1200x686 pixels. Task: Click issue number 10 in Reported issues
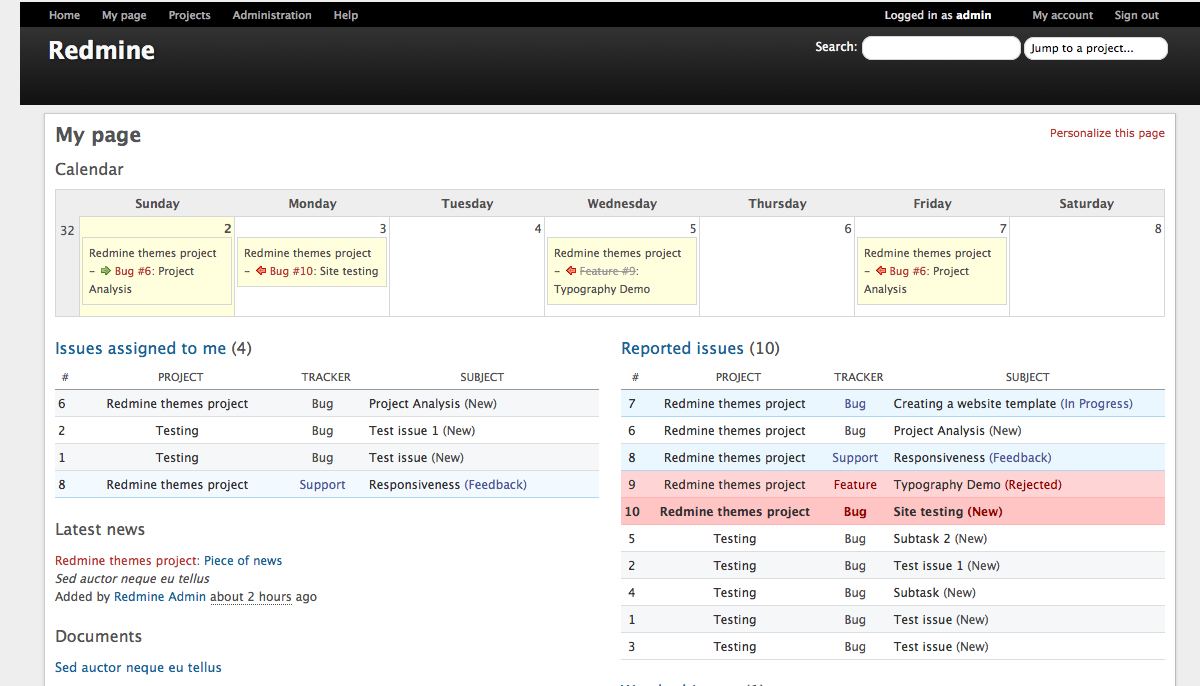(x=632, y=512)
